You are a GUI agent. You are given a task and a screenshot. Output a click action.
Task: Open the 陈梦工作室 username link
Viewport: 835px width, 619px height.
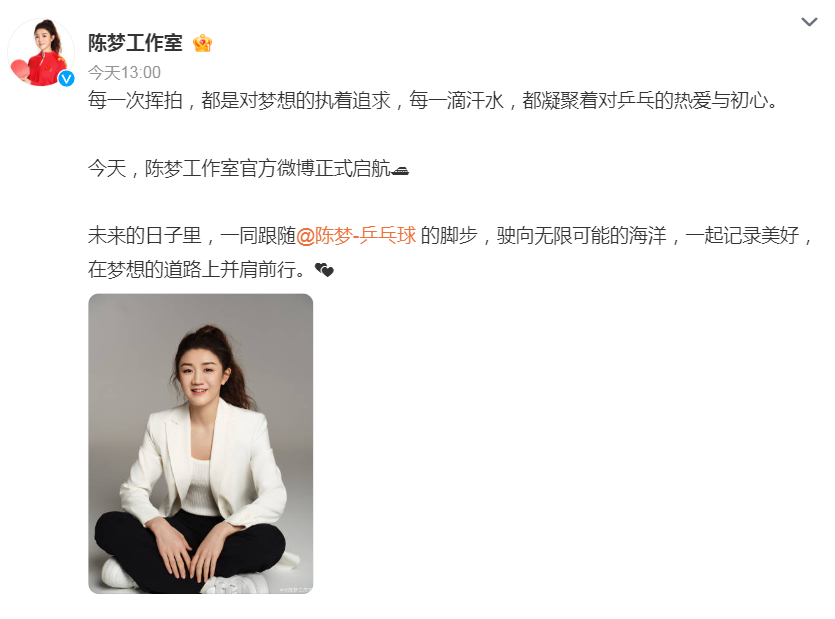135,43
